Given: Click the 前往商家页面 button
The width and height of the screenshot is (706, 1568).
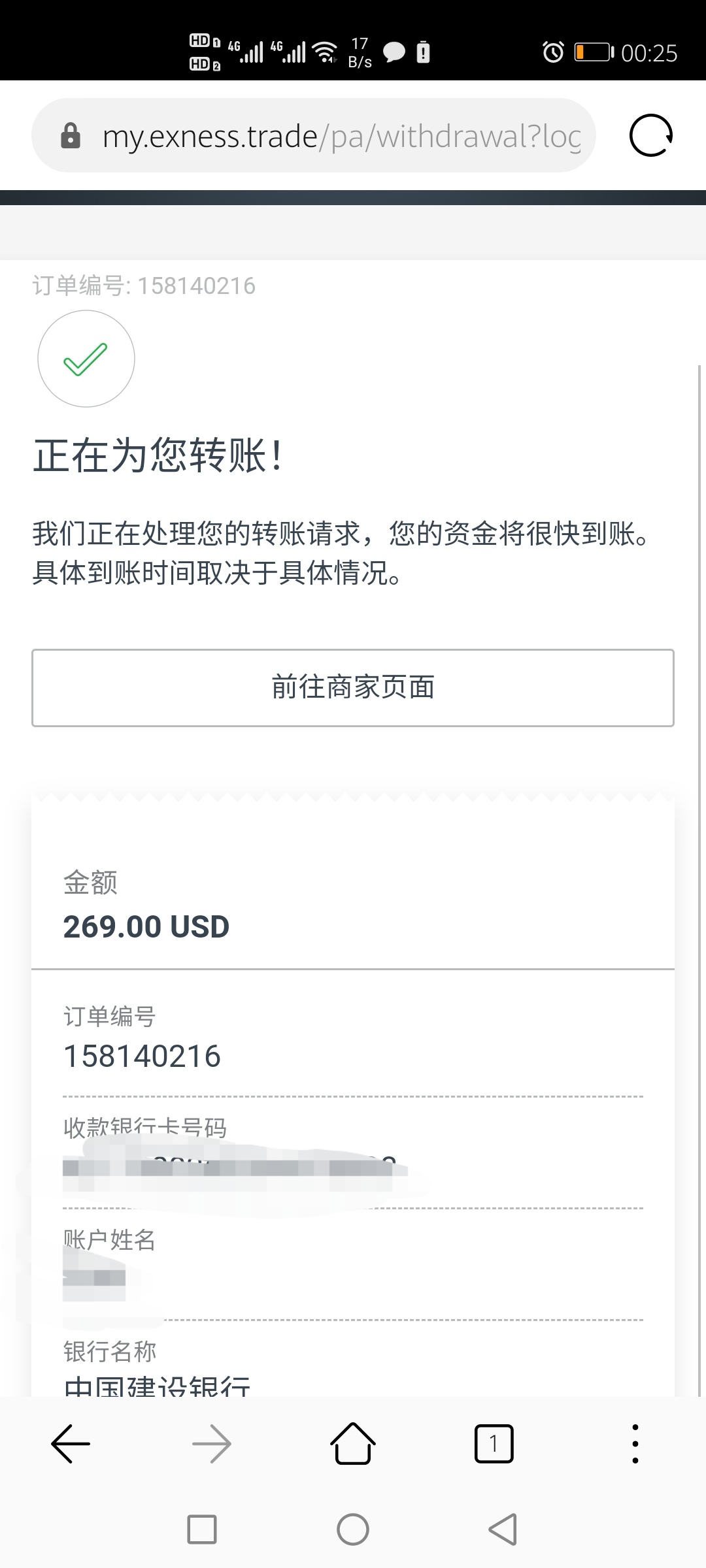Looking at the screenshot, I should (x=353, y=687).
